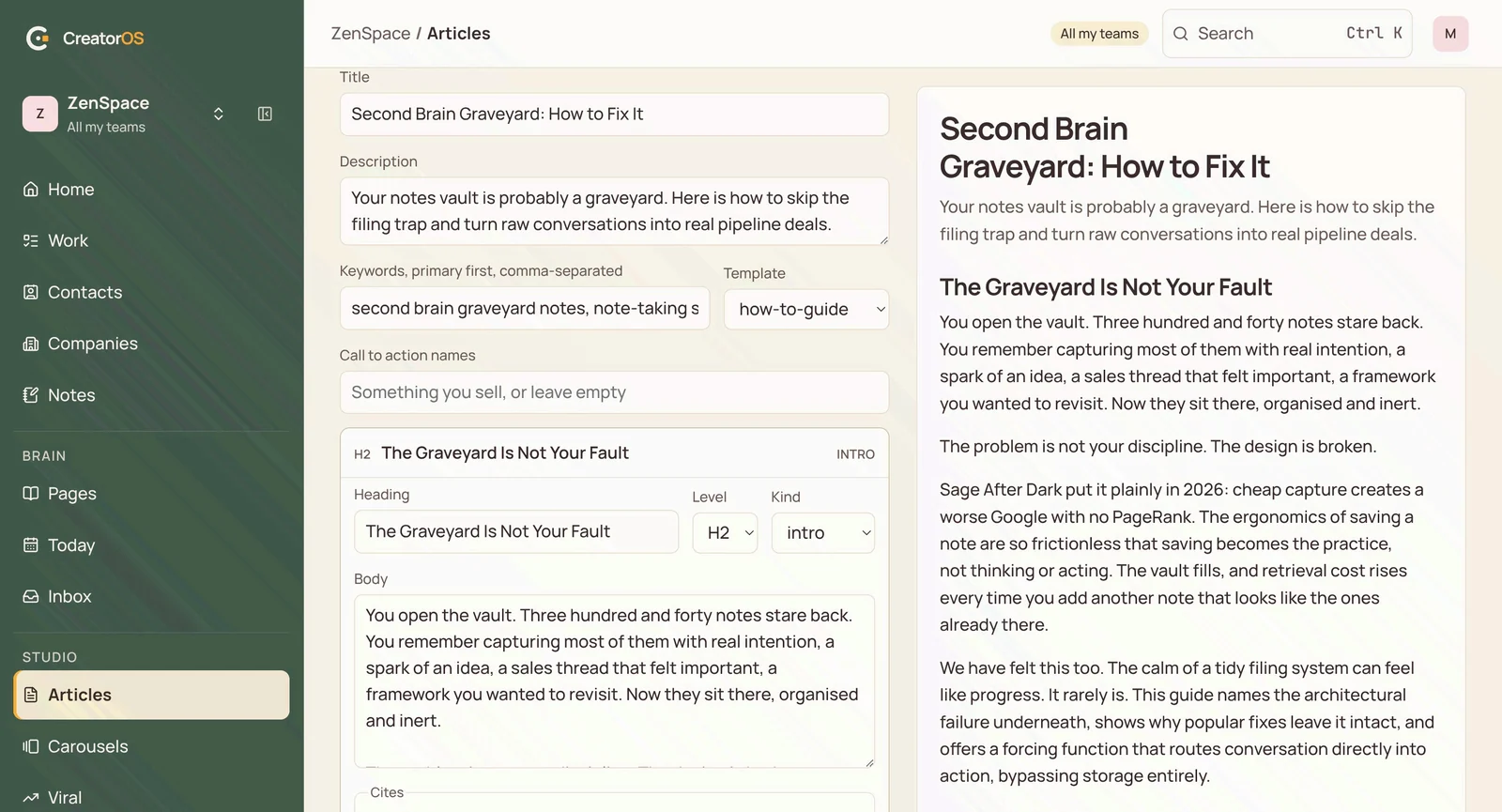Click the Articles breadcrumb text
The height and width of the screenshot is (812, 1502).
[x=459, y=34]
